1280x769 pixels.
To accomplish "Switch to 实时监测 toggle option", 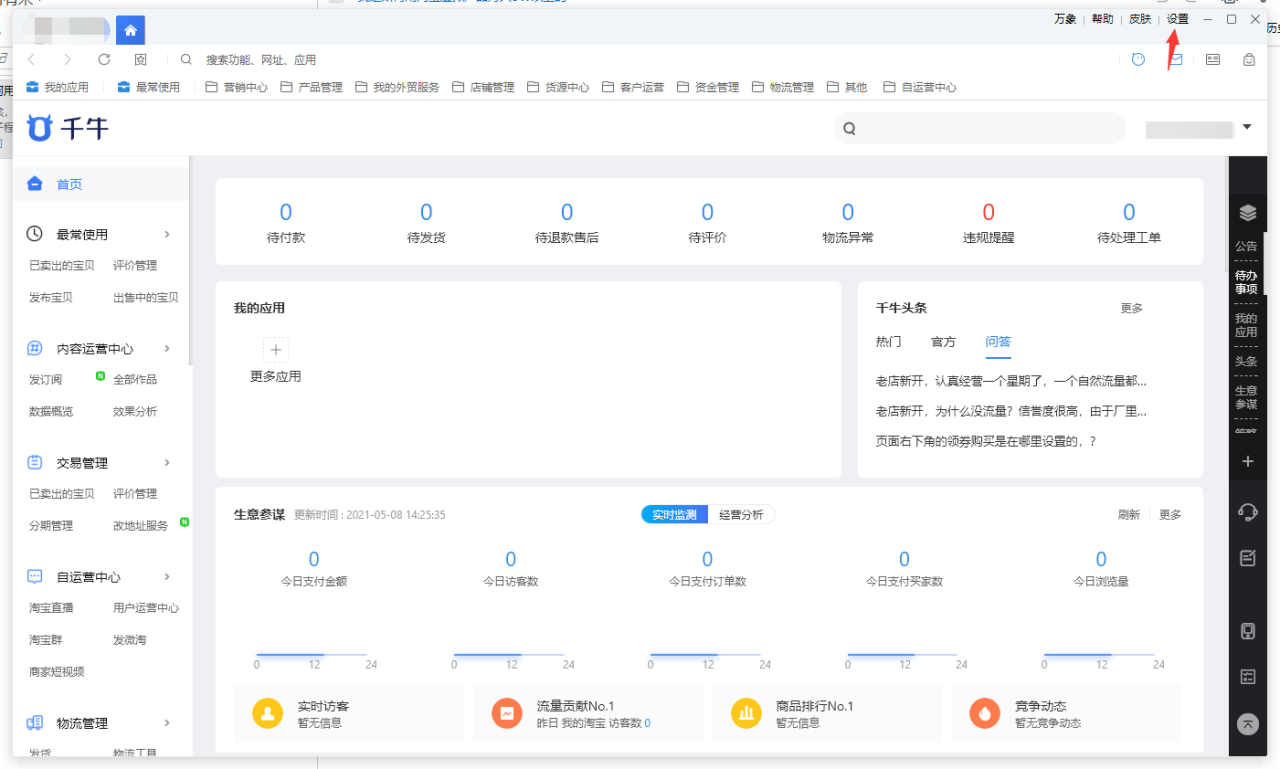I will [x=674, y=515].
